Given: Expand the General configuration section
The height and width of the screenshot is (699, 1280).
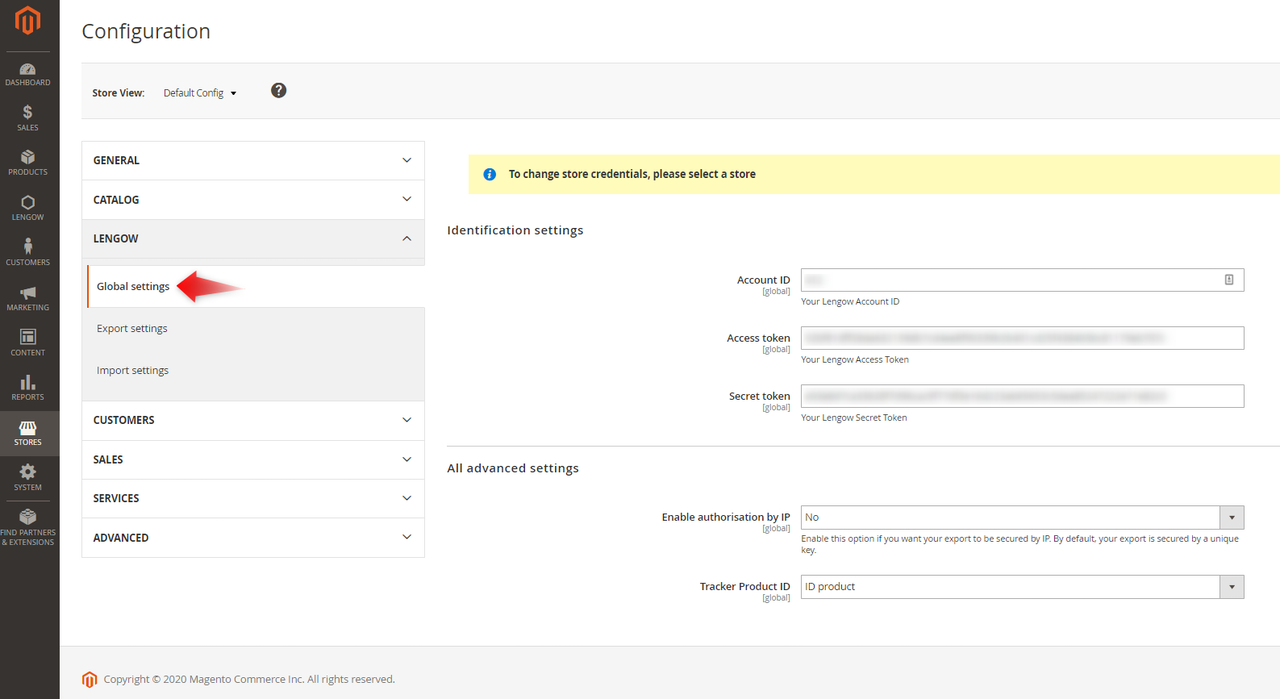Looking at the screenshot, I should 253,160.
